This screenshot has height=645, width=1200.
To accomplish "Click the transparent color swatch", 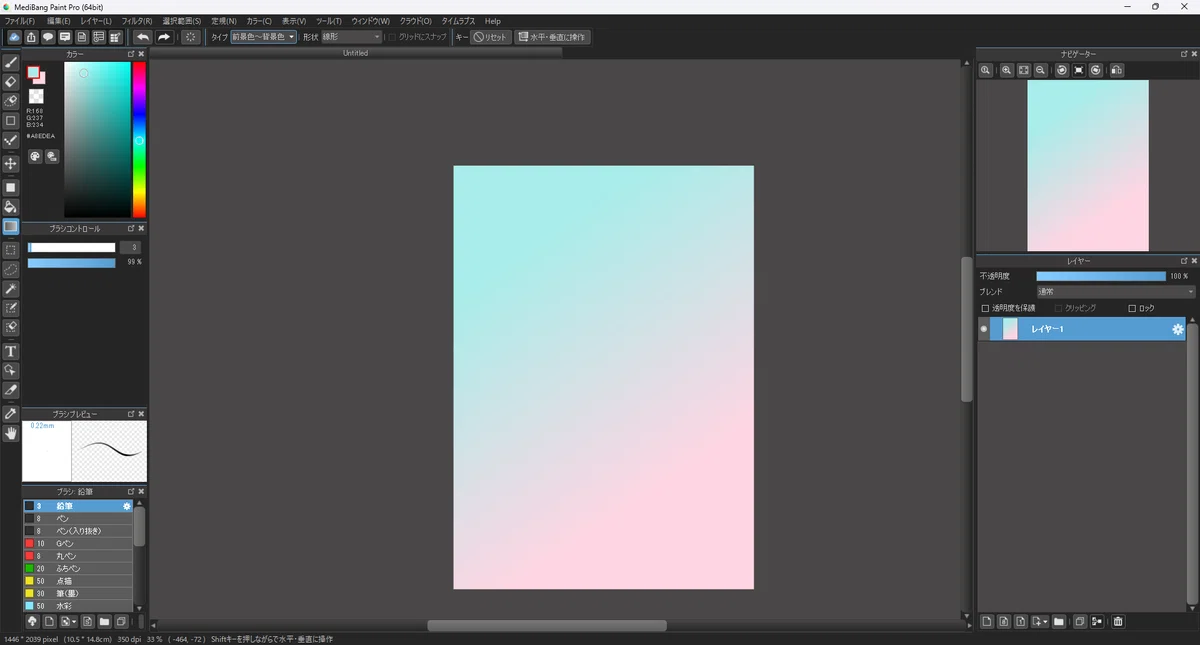I will [36, 97].
